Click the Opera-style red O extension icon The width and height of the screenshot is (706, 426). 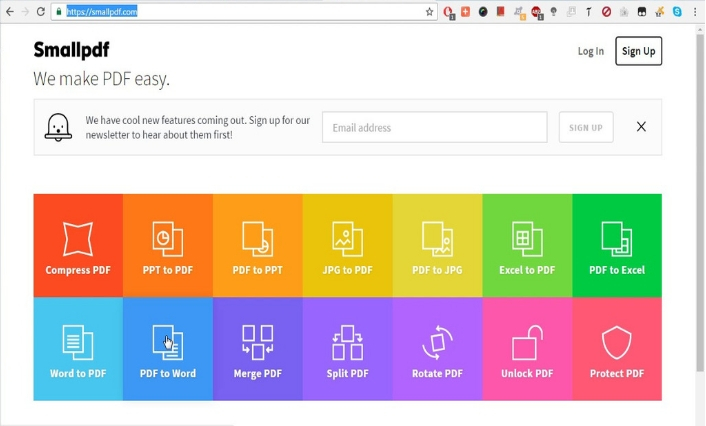(448, 13)
